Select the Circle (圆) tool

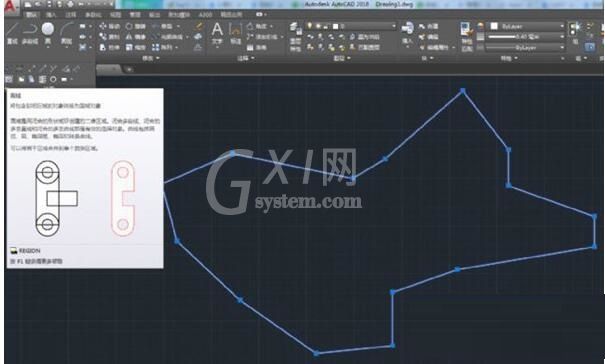pos(48,33)
